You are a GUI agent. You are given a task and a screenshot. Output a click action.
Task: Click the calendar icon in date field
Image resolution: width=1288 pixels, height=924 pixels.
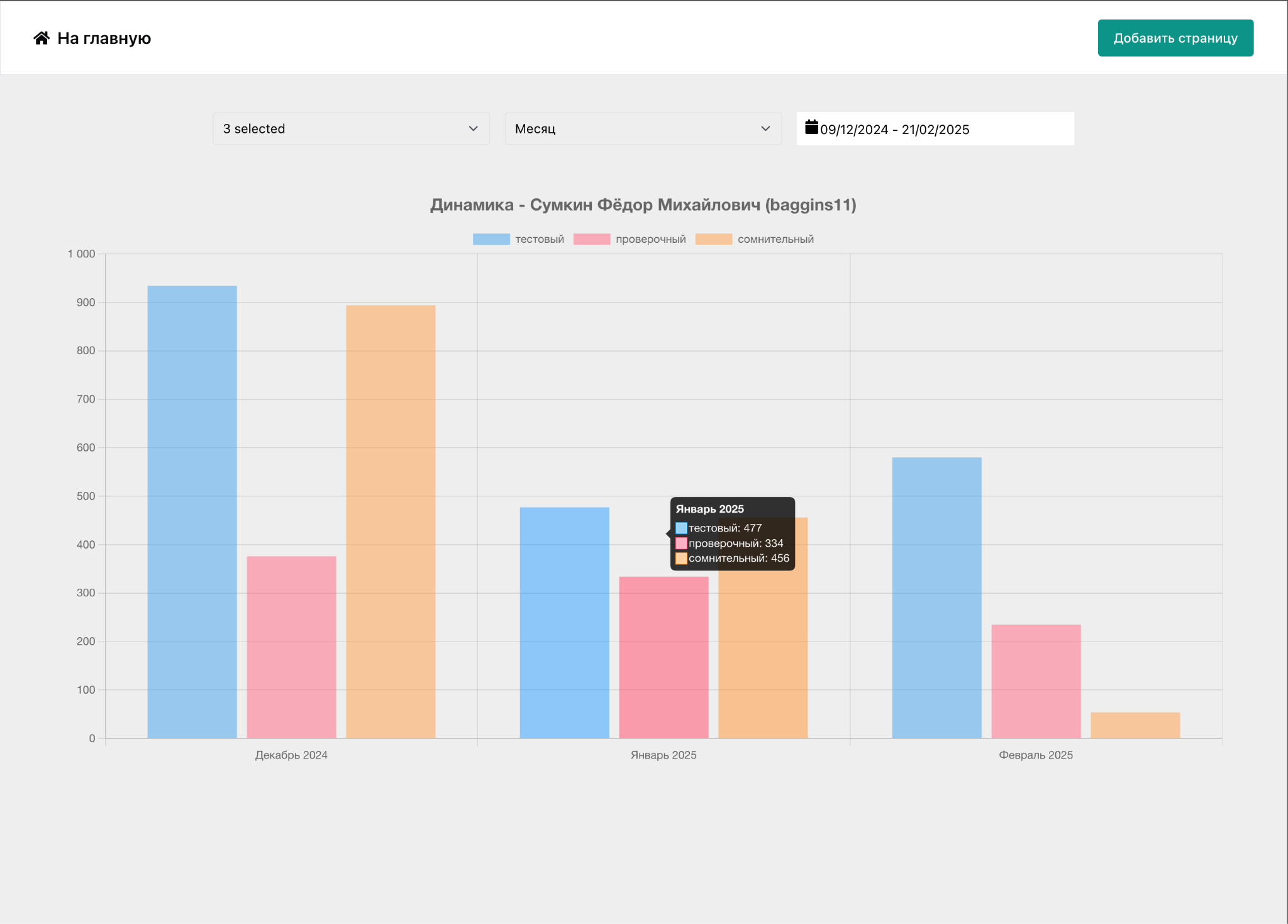(x=811, y=128)
